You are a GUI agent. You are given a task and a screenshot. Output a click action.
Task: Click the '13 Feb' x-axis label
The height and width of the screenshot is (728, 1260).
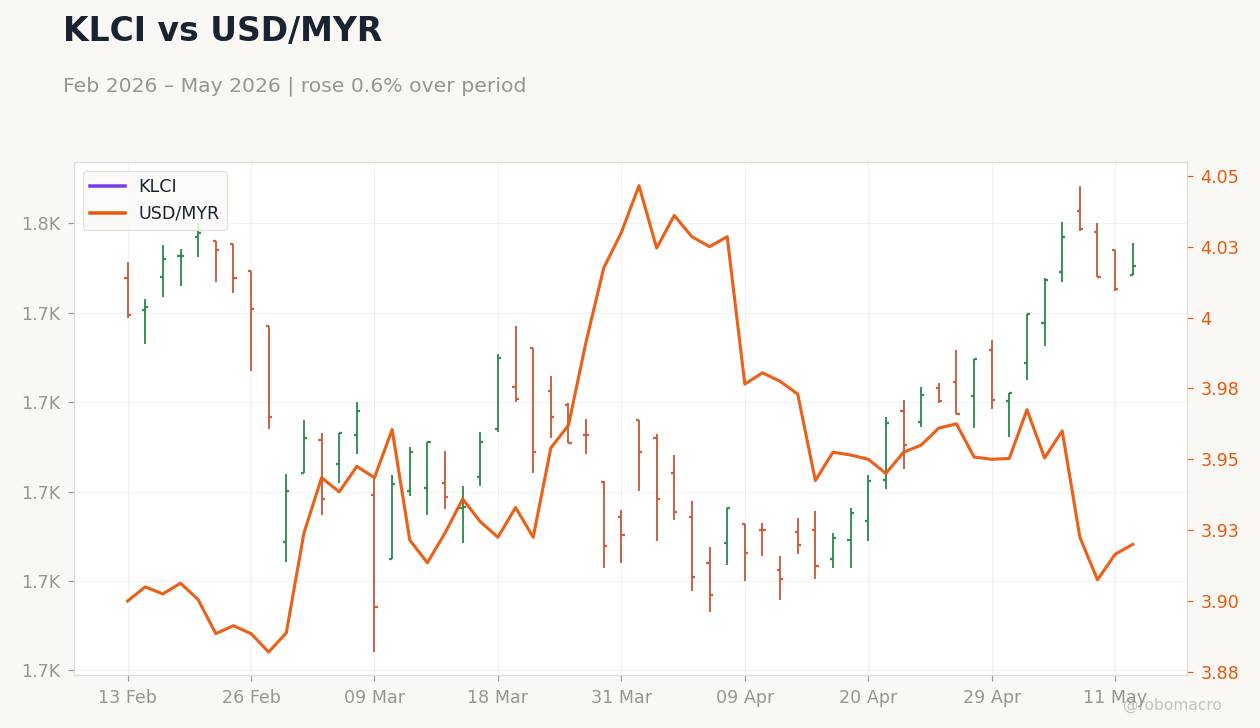coord(127,698)
